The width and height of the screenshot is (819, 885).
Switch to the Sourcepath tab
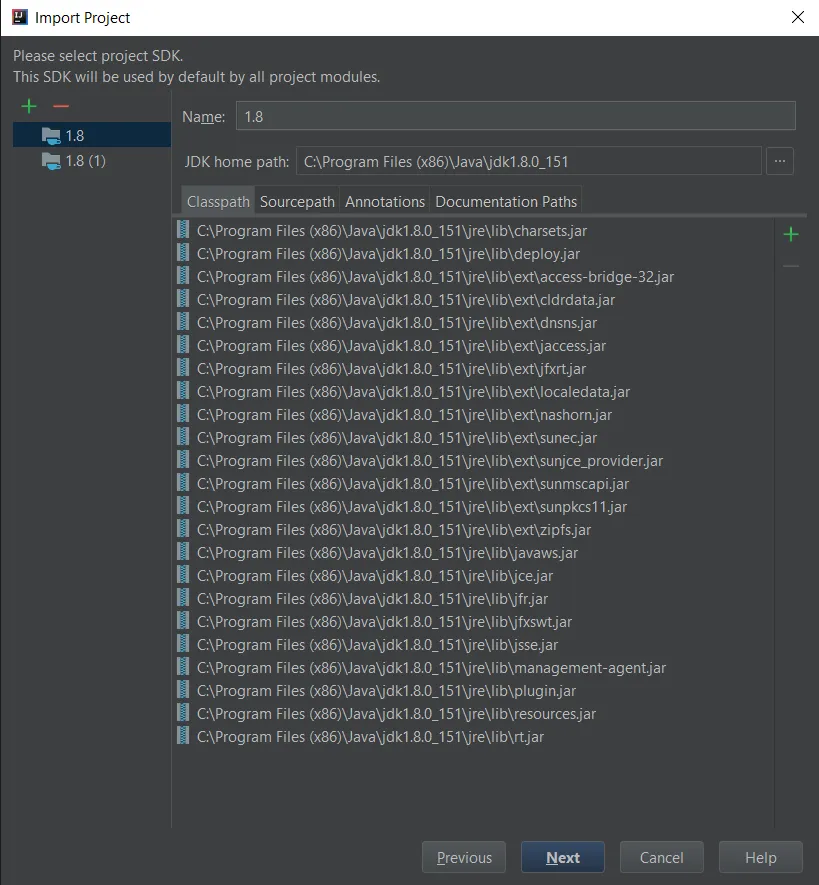[297, 201]
